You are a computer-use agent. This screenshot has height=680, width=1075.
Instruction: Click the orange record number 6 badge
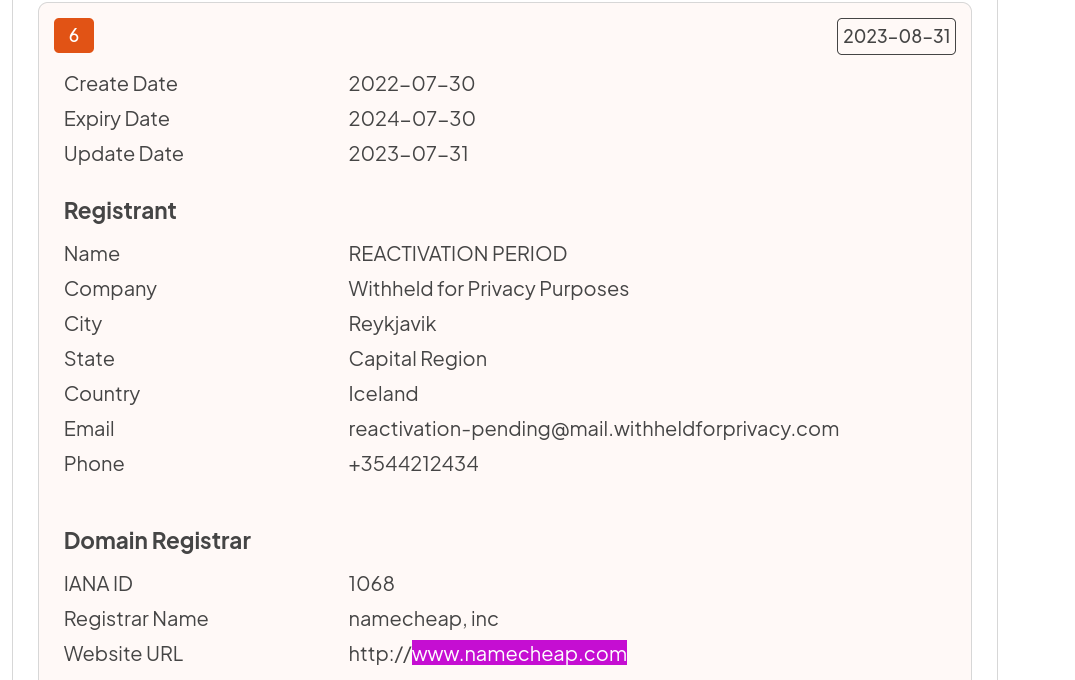click(x=74, y=36)
